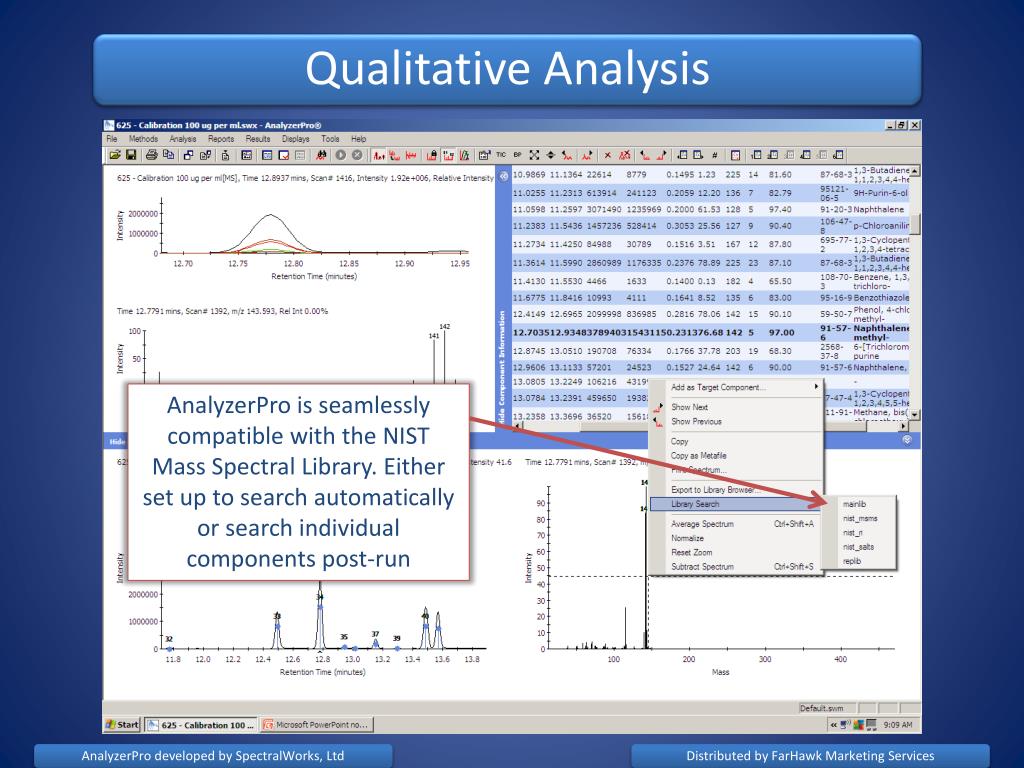This screenshot has width=1024, height=768.
Task: Select the highlighted Library Search menu entry
Action: click(736, 504)
